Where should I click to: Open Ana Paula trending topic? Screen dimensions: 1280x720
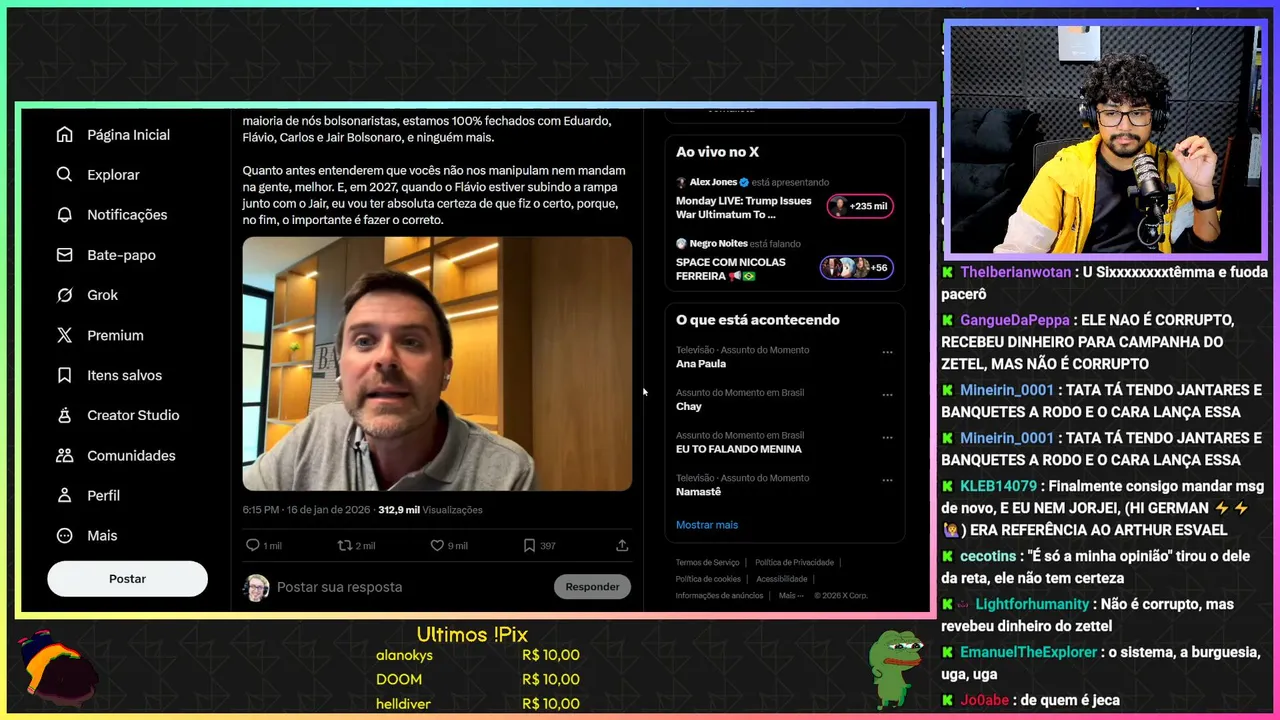701,364
